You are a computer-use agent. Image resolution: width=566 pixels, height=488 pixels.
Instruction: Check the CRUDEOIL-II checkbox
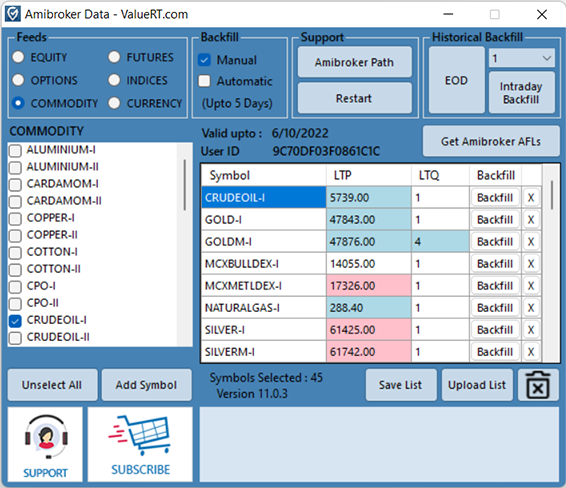(15, 338)
